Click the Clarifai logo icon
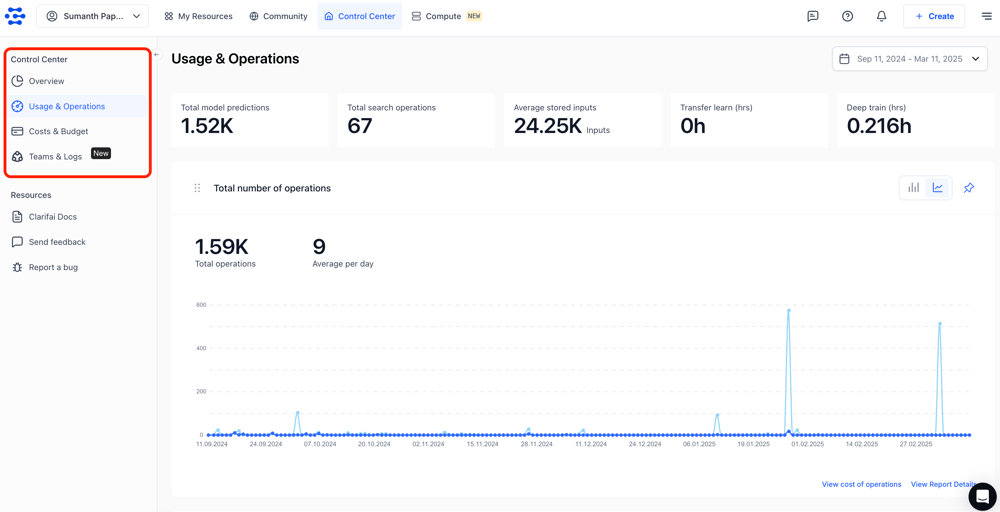 (x=15, y=16)
